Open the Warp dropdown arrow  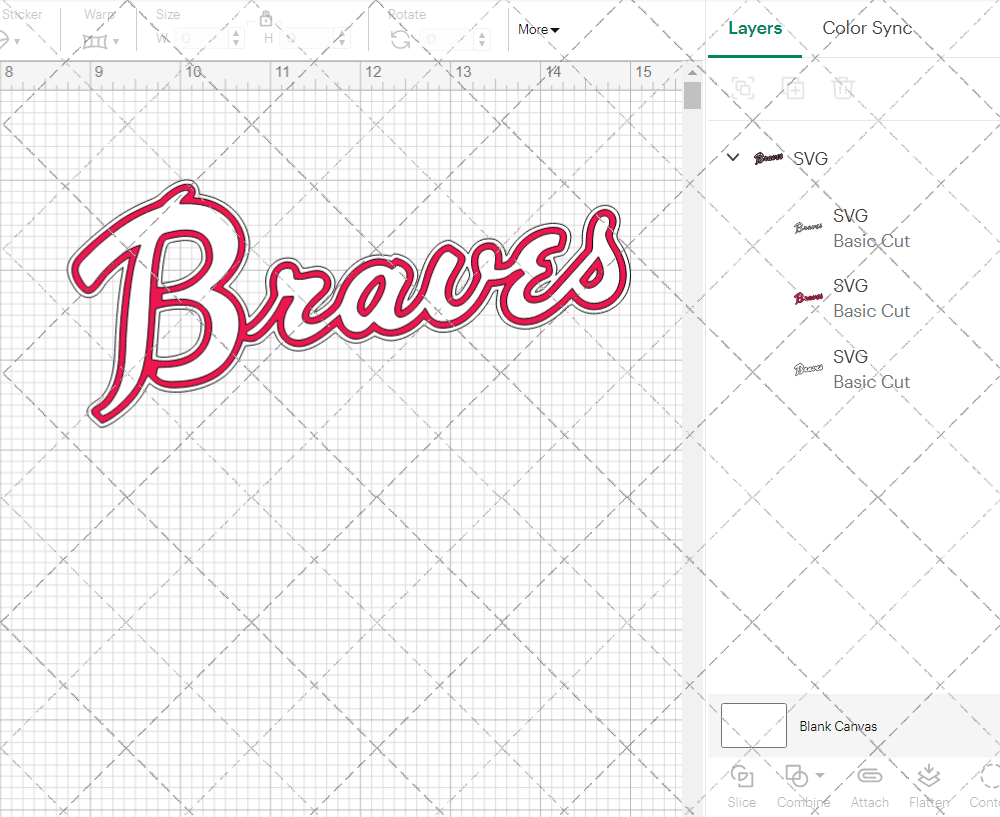pyautogui.click(x=116, y=42)
